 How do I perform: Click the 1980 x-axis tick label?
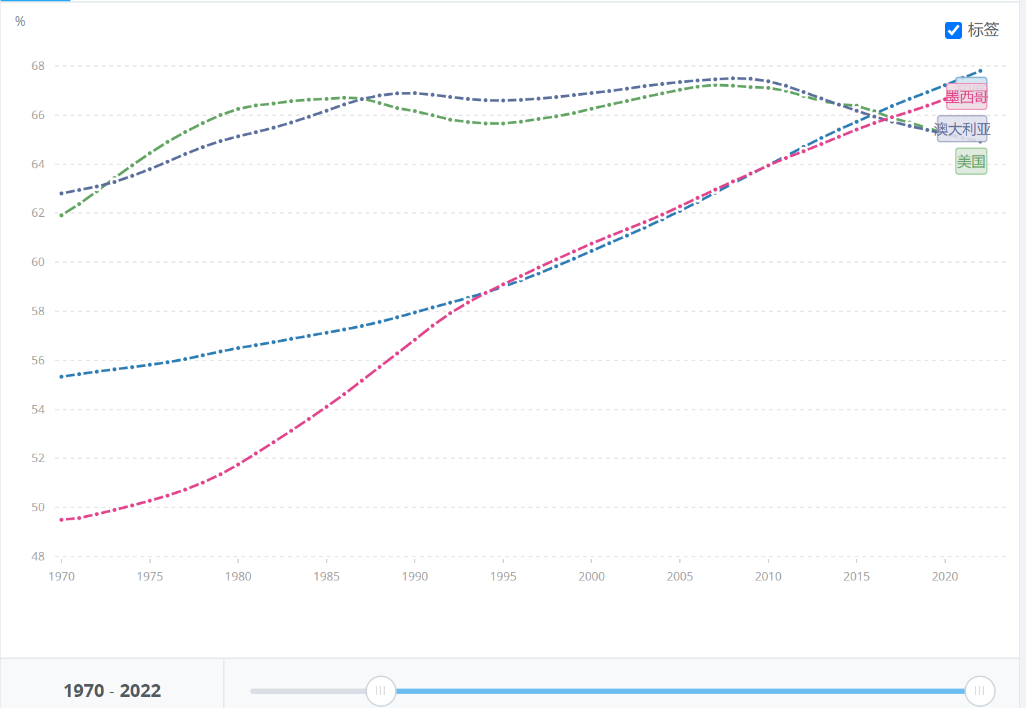click(238, 576)
